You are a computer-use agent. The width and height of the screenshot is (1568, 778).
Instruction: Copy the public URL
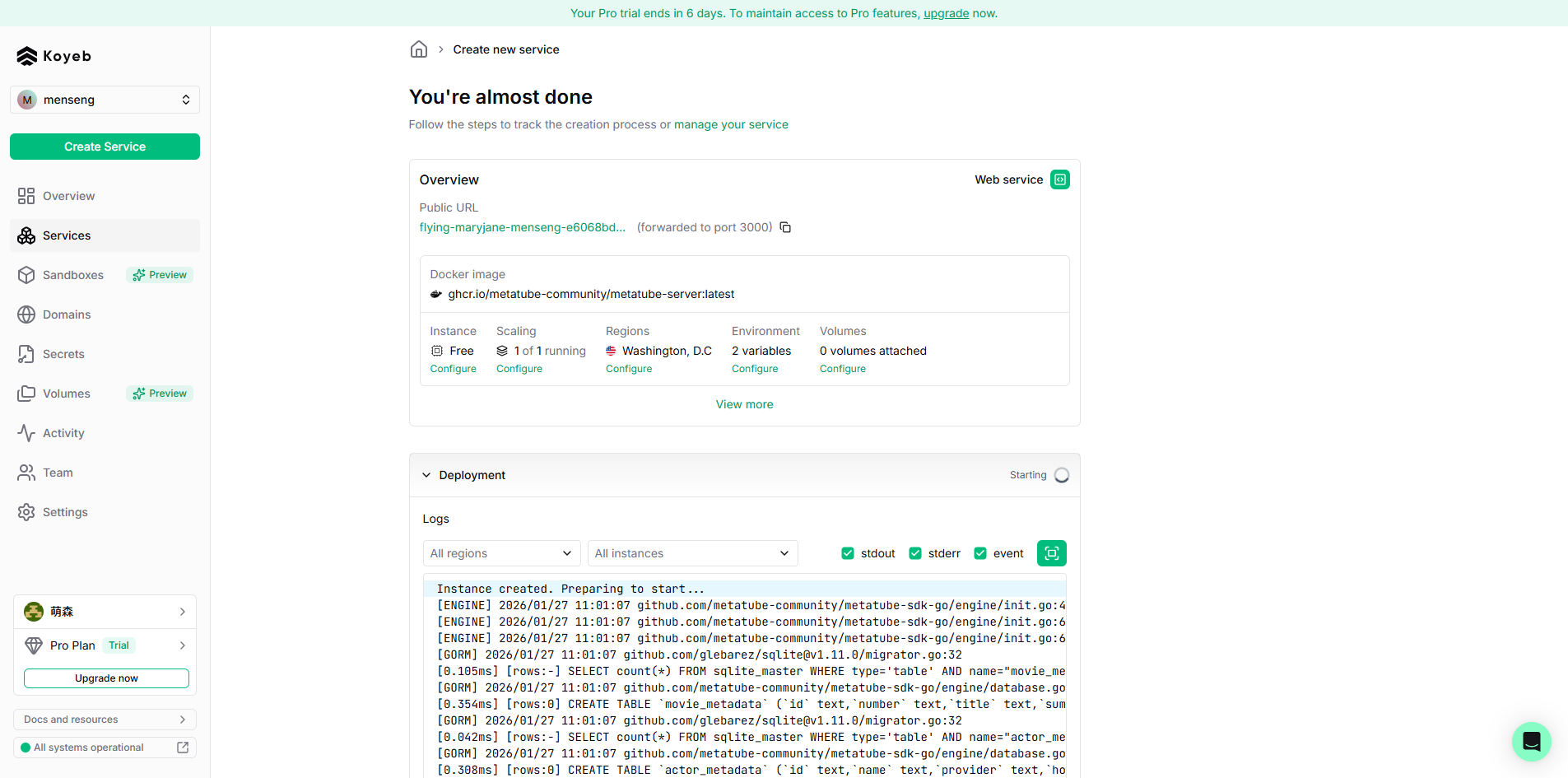point(785,227)
